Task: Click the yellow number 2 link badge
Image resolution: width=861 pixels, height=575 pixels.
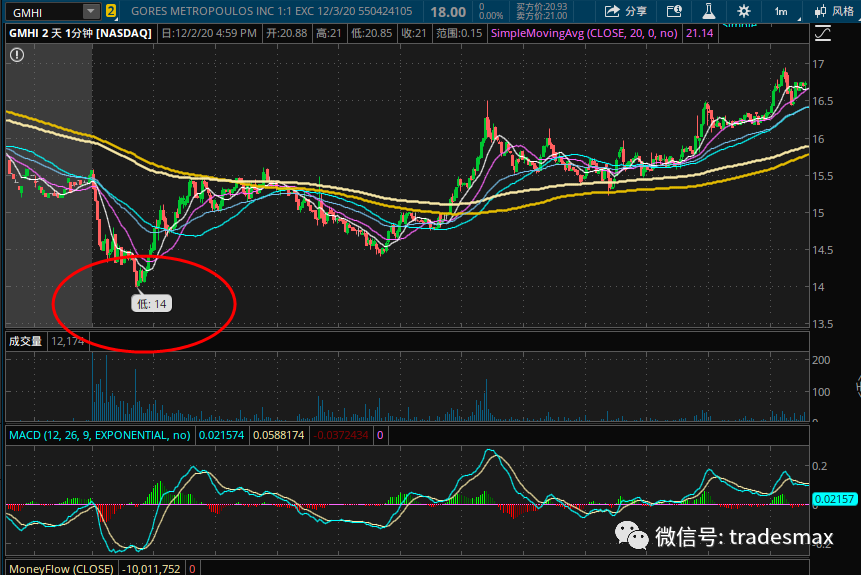Action: (x=111, y=11)
